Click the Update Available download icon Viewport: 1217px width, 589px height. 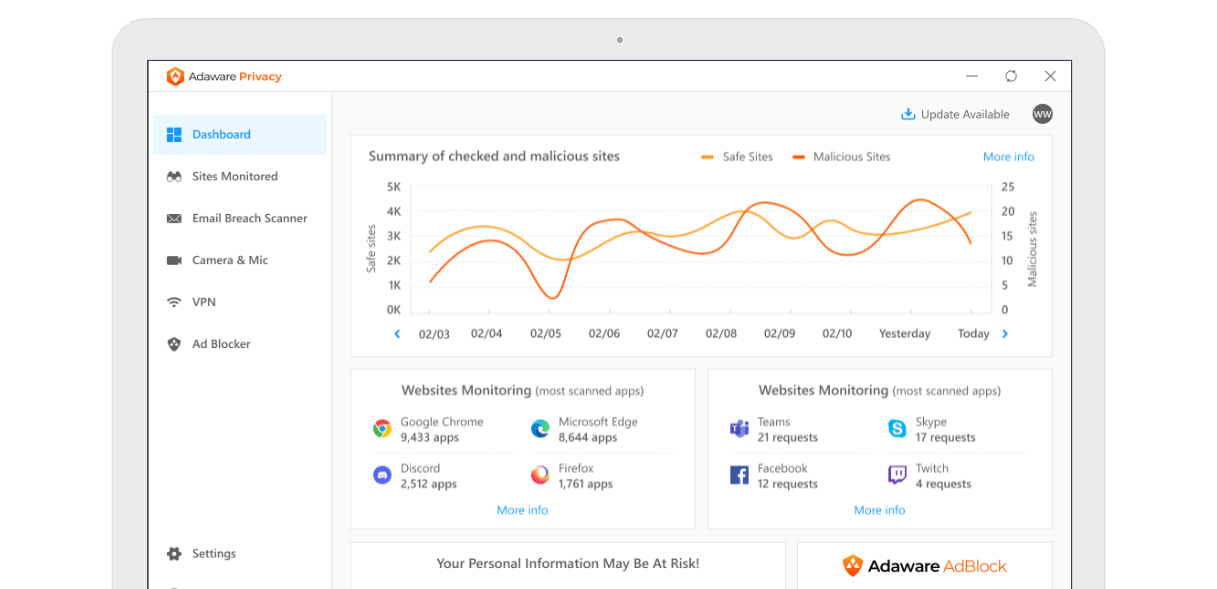click(908, 113)
